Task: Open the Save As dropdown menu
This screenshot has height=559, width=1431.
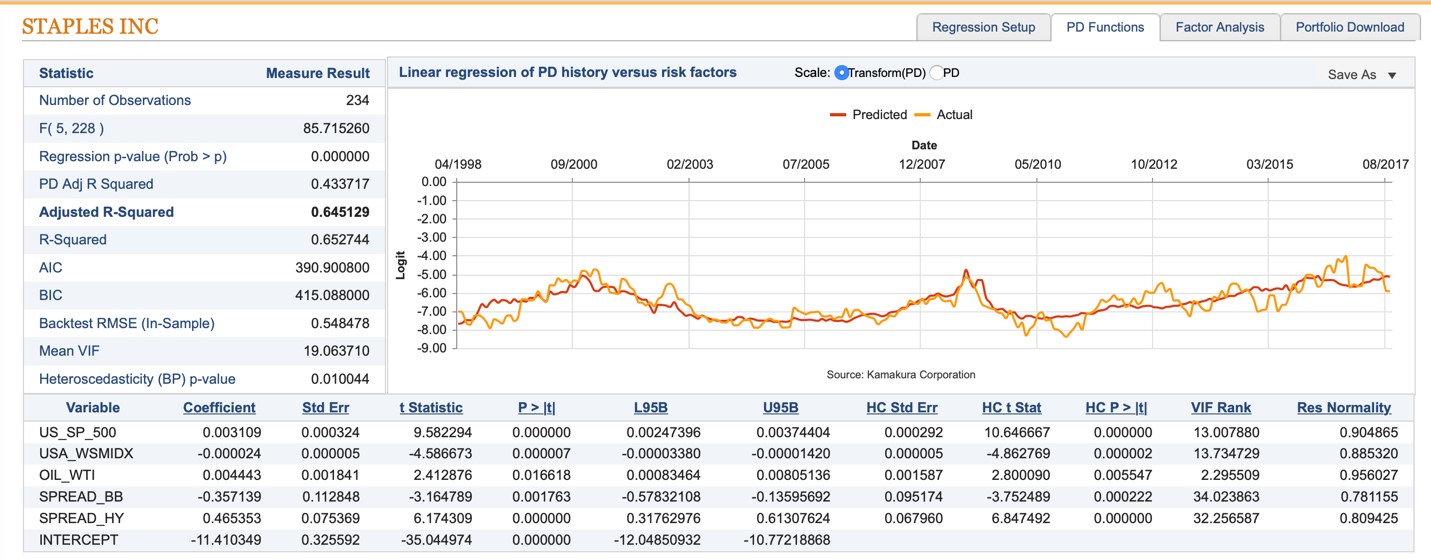Action: coord(1362,75)
